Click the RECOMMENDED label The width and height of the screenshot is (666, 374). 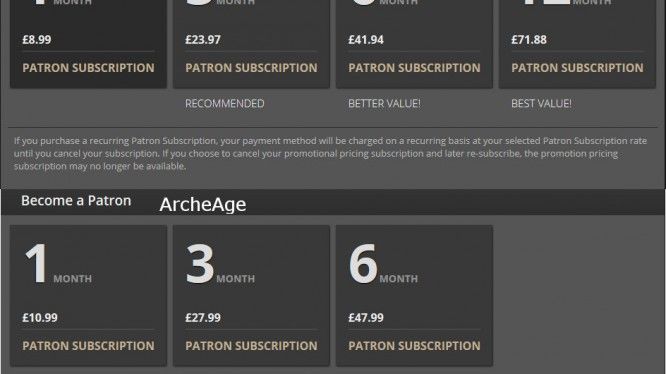tap(225, 104)
